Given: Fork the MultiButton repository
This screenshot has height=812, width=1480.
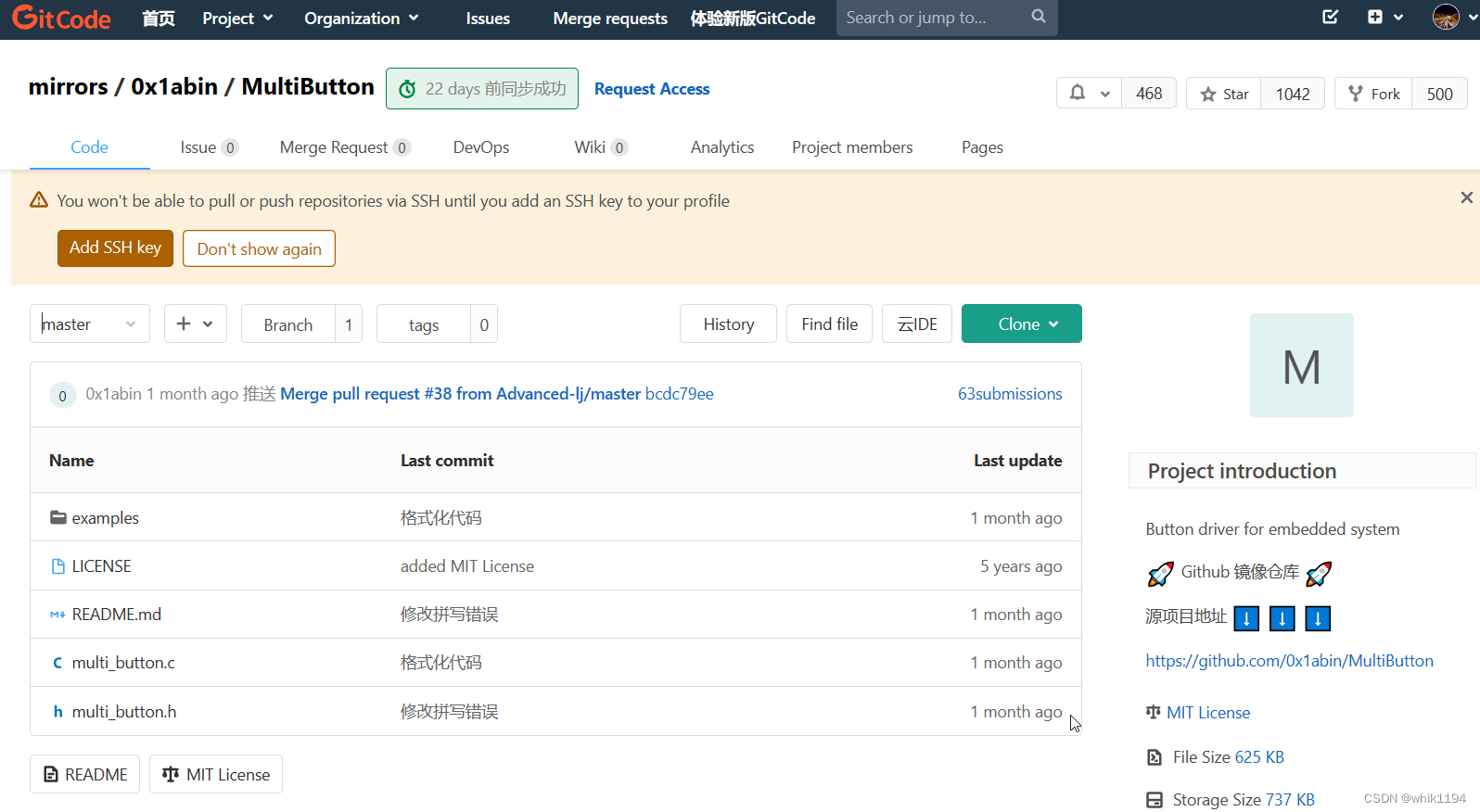Looking at the screenshot, I should tap(1373, 94).
